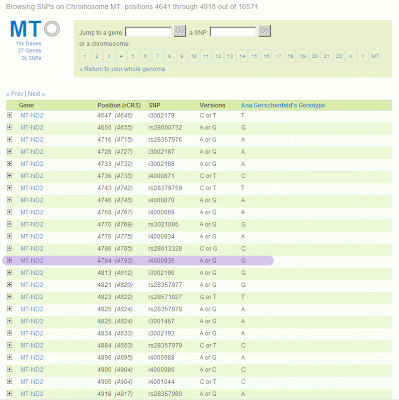Expand the i4001044 row plus icon

9,381
